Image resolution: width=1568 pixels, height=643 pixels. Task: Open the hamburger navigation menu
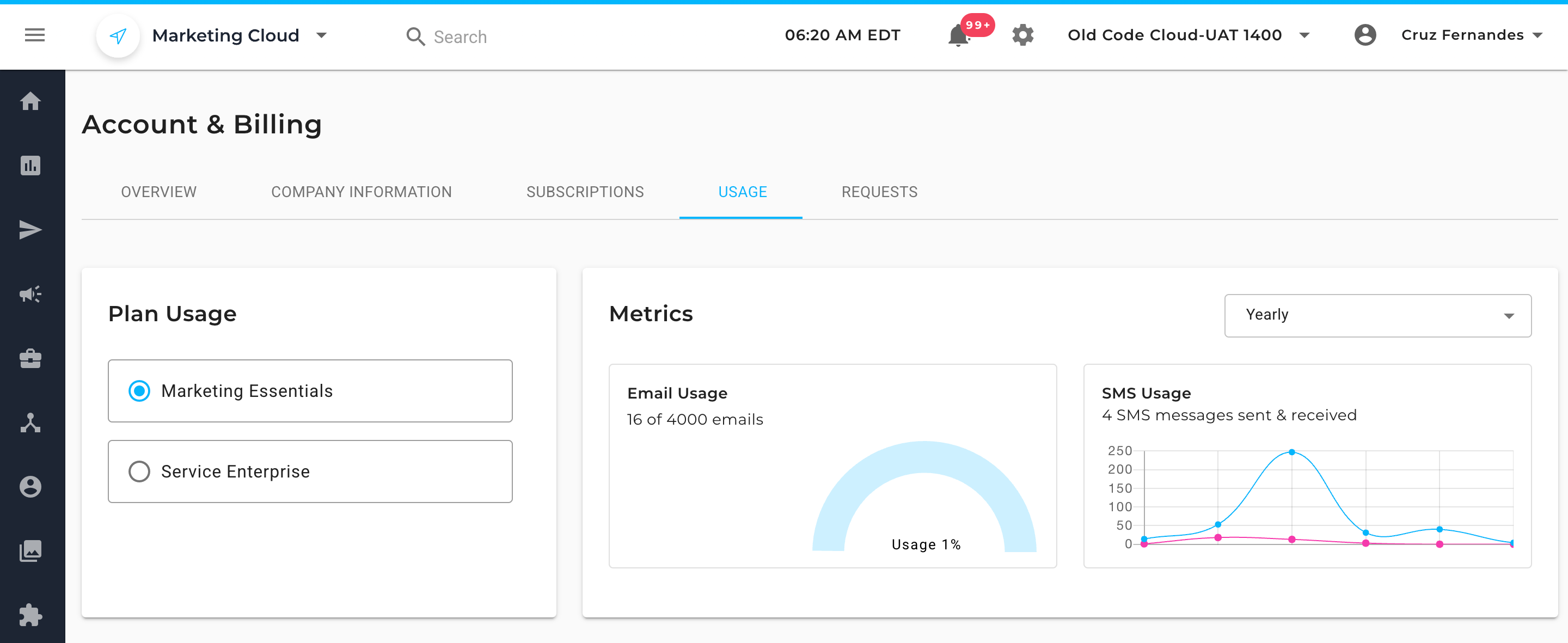35,35
